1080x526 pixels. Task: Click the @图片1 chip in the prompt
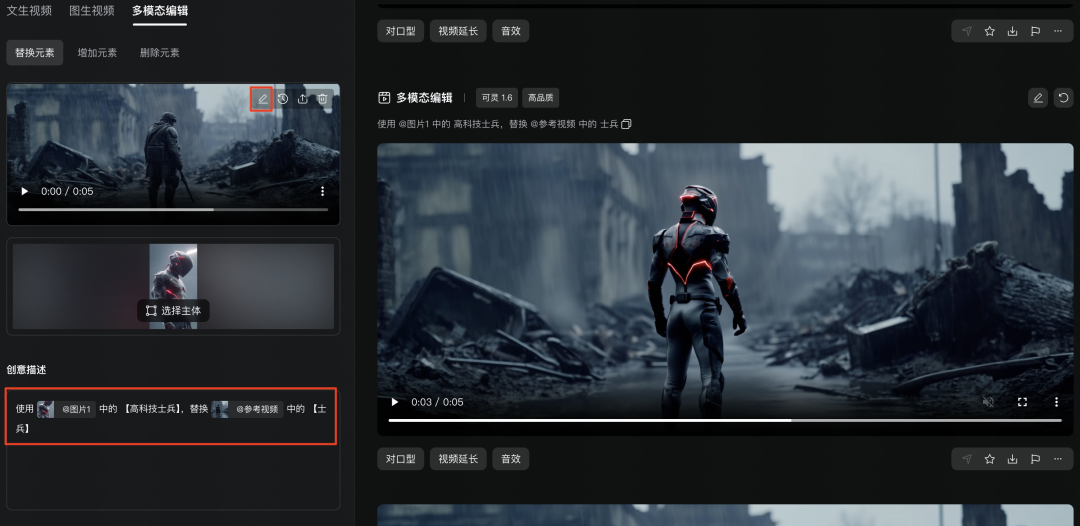tap(66, 409)
